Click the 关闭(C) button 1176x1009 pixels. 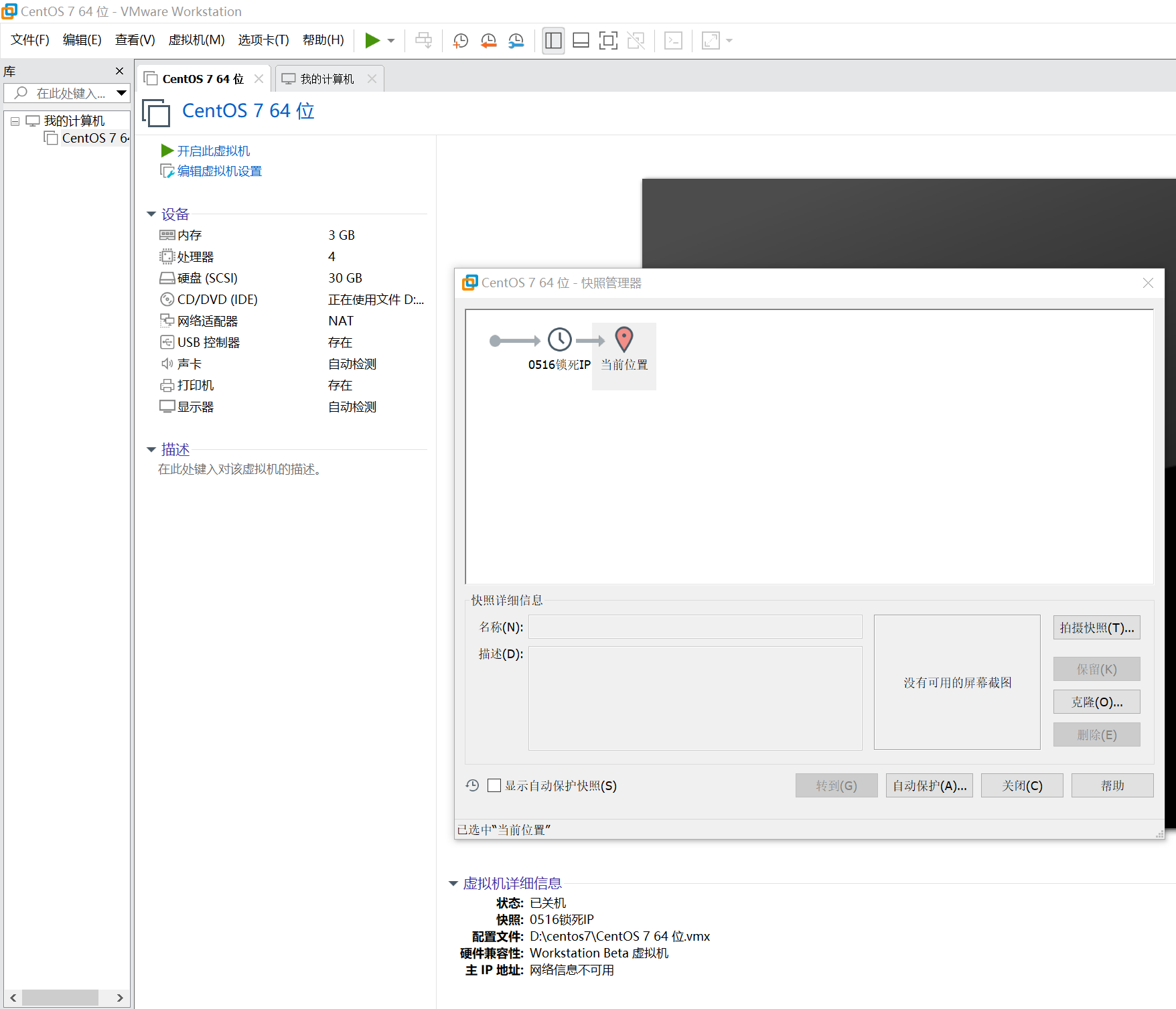pos(1022,785)
